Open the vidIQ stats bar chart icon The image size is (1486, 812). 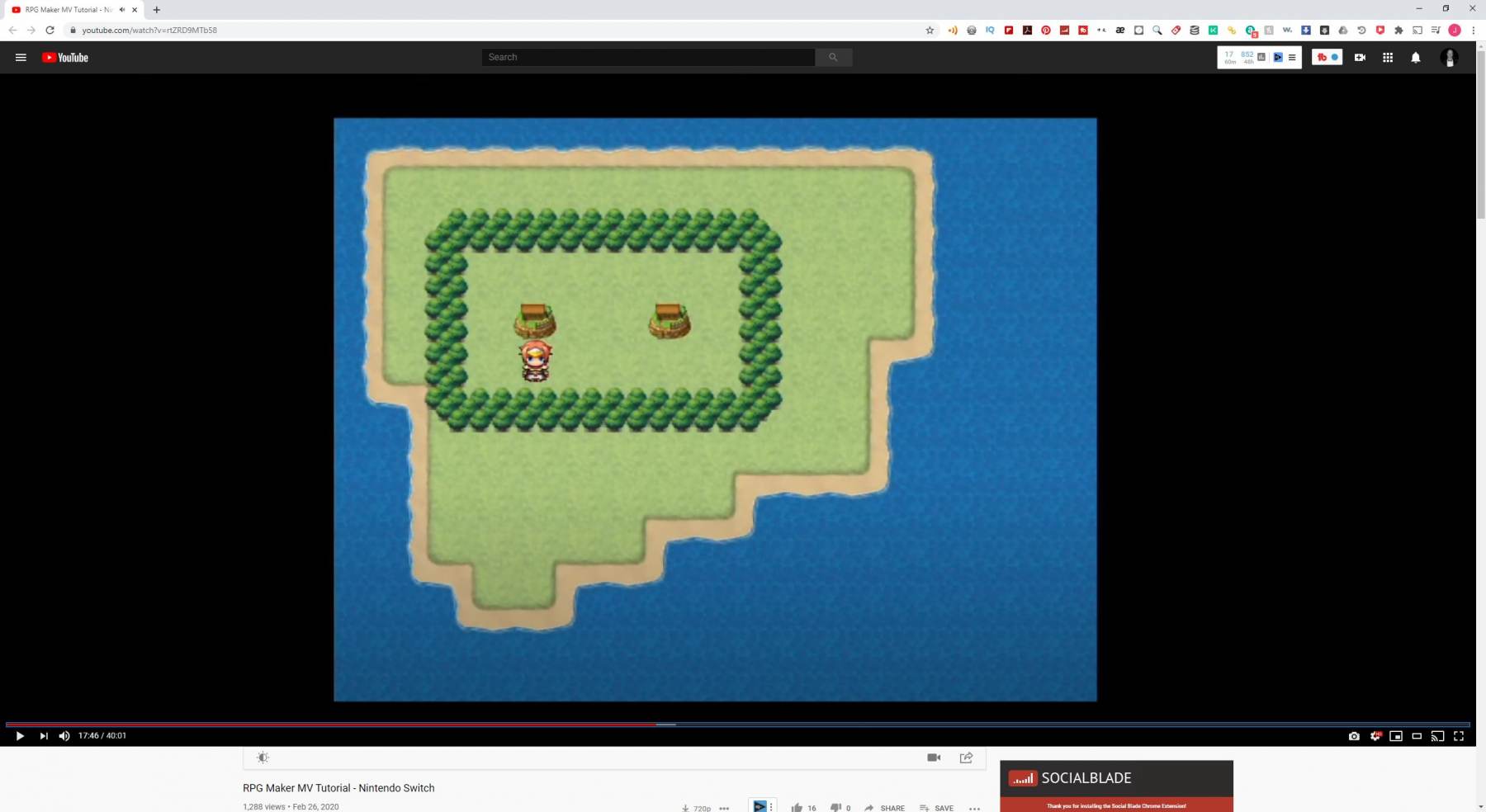tap(1261, 57)
